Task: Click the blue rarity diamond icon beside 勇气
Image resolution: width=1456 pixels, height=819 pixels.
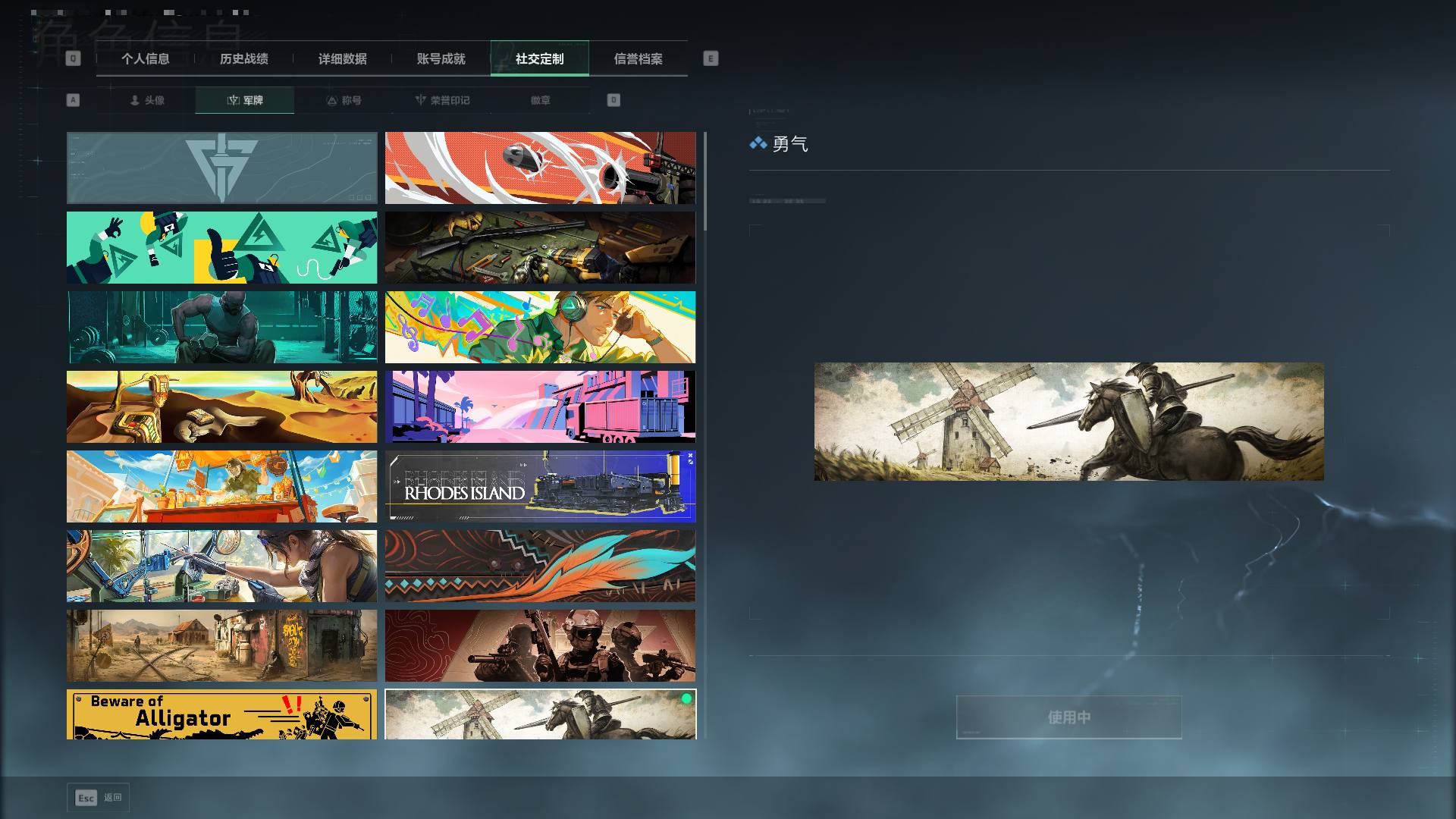Action: (758, 143)
